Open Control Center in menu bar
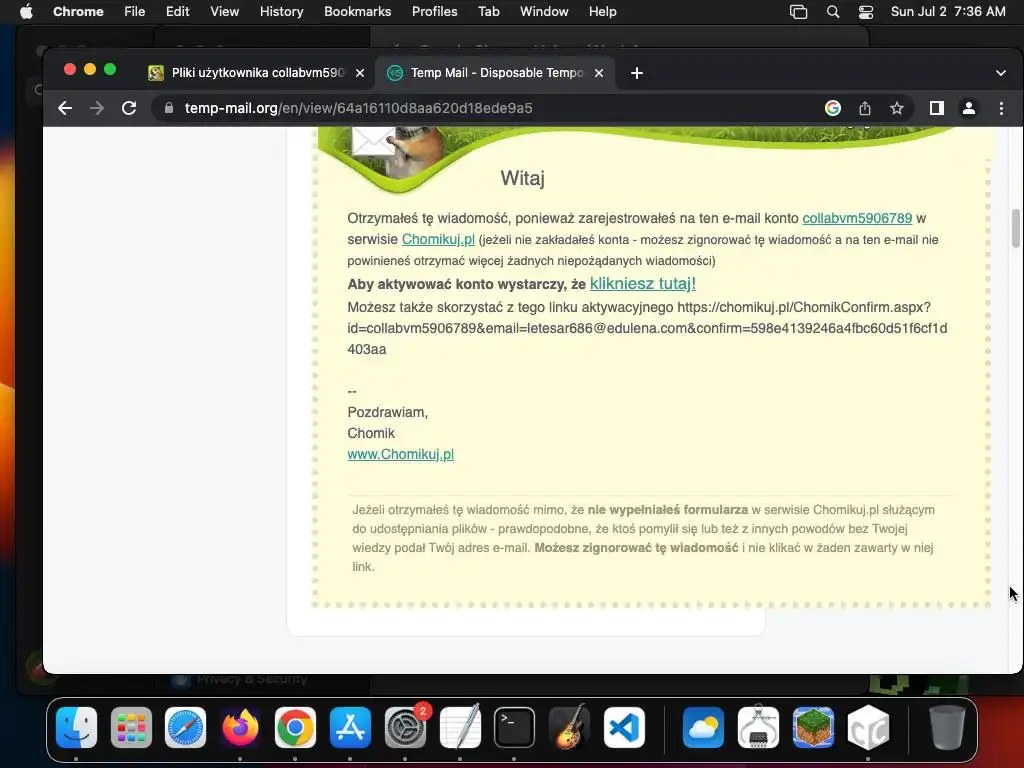Image resolution: width=1024 pixels, height=768 pixels. (866, 12)
